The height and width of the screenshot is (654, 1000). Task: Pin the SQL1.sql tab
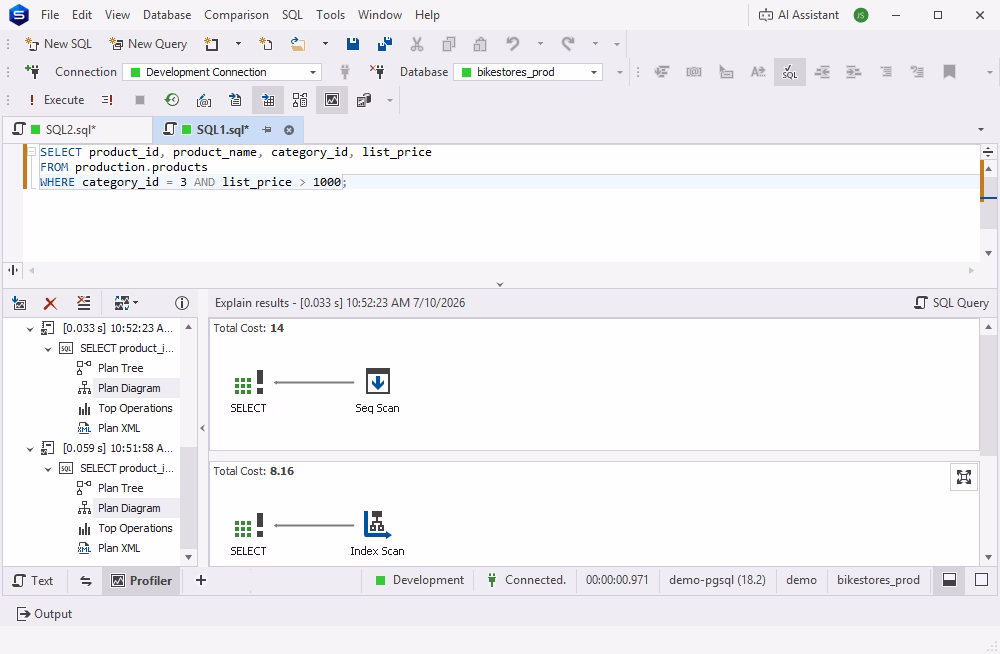[267, 130]
